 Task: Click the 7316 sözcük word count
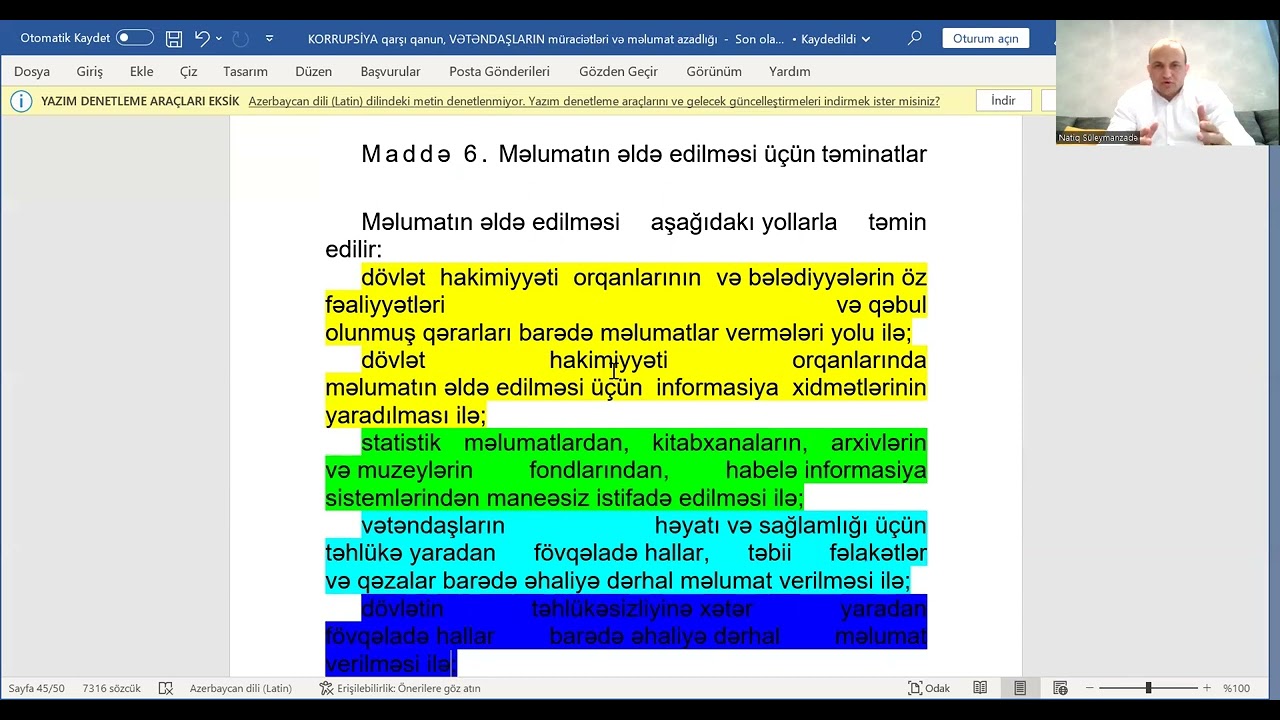point(111,688)
